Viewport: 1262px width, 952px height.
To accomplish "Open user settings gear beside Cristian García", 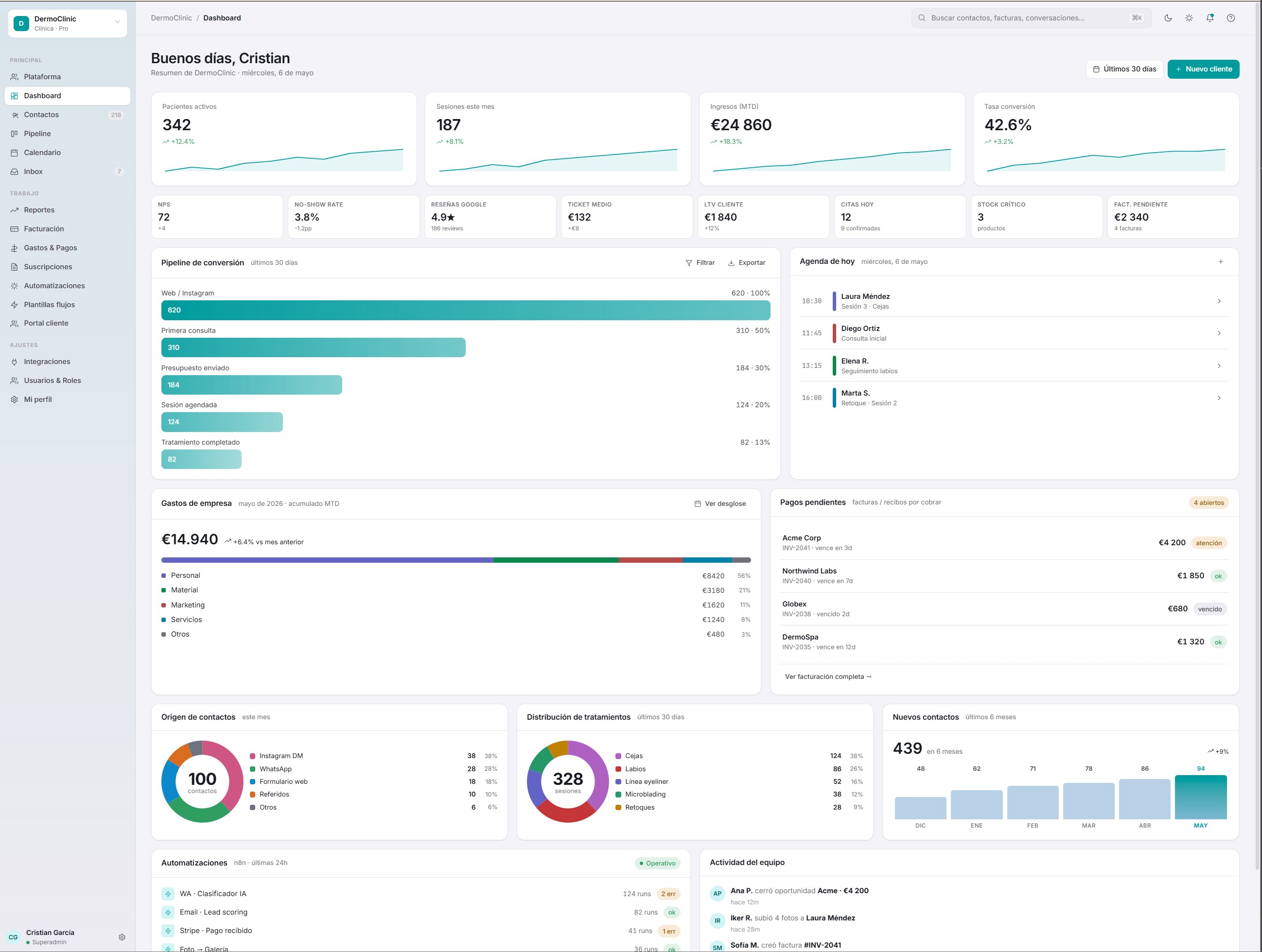I will [122, 937].
